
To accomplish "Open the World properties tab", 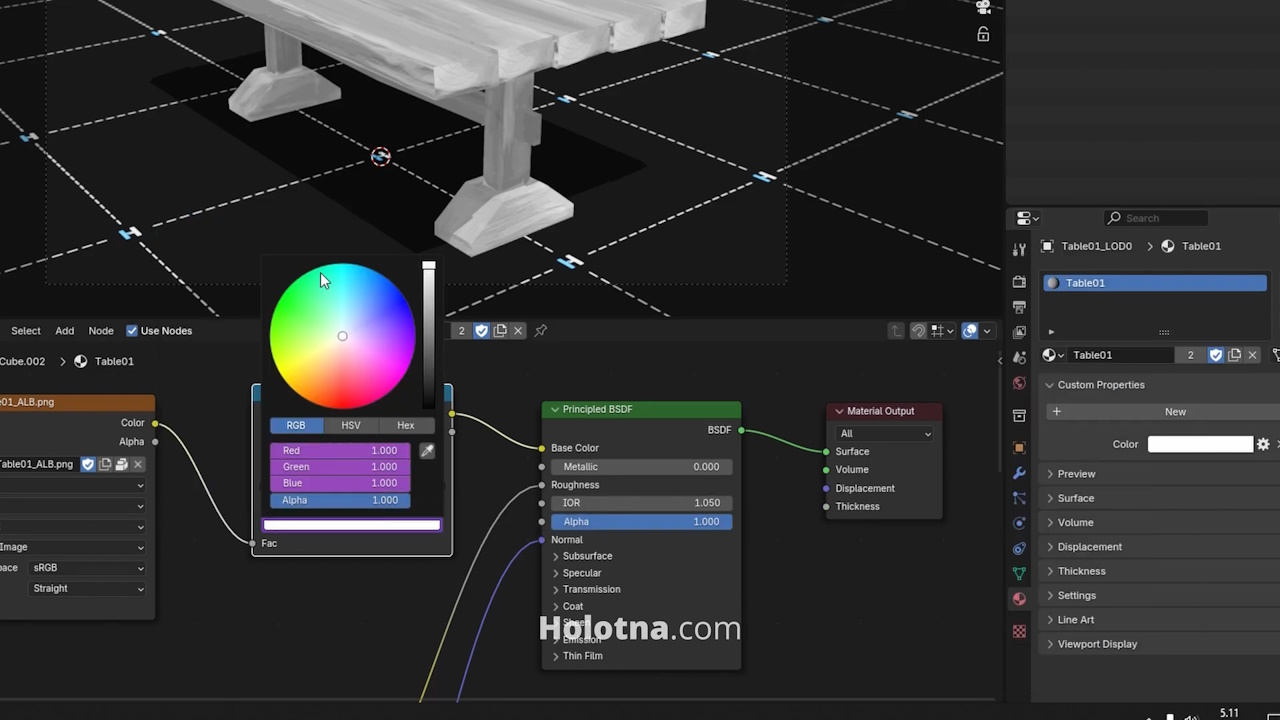I will 1019,383.
